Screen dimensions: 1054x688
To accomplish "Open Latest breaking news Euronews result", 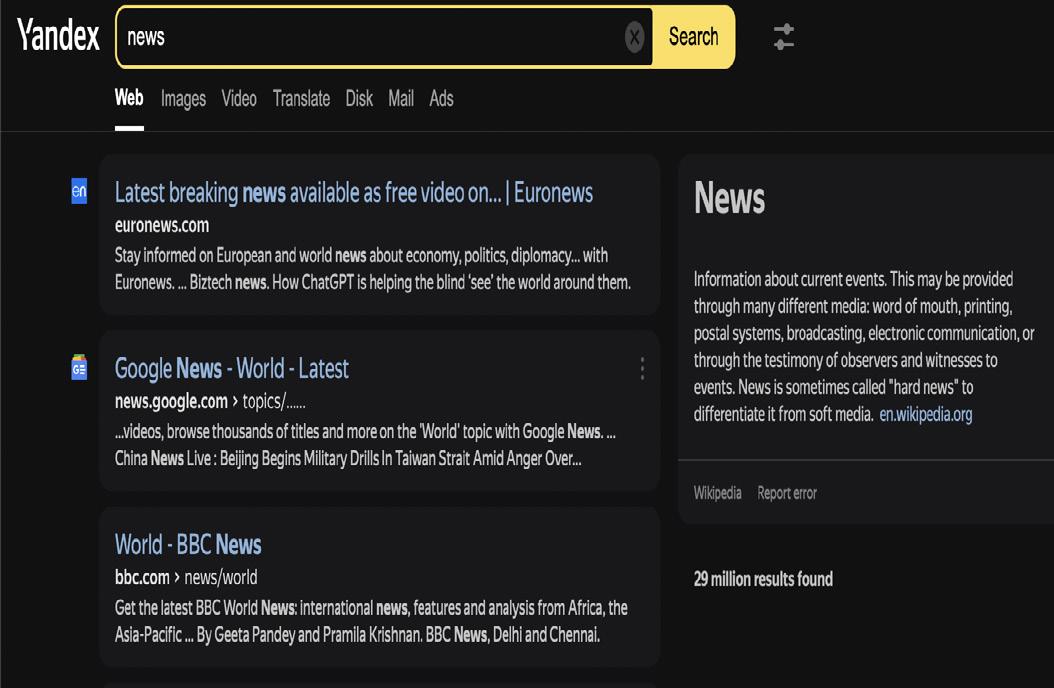I will click(x=354, y=194).
